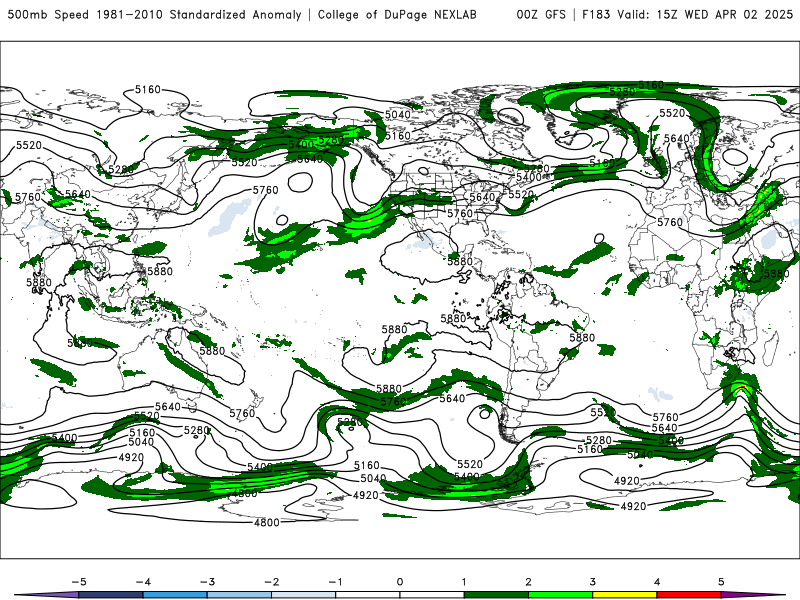Image resolution: width=800 pixels, height=600 pixels.
Task: Click the "500mb Speed 1981-2010 Standardized Anomaly" title
Action: coord(155,15)
